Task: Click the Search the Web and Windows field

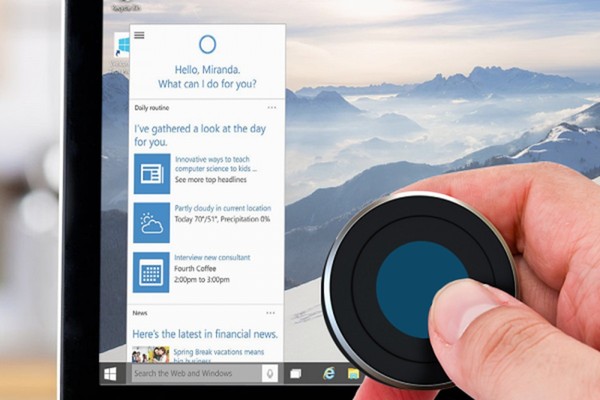Action: point(197,373)
